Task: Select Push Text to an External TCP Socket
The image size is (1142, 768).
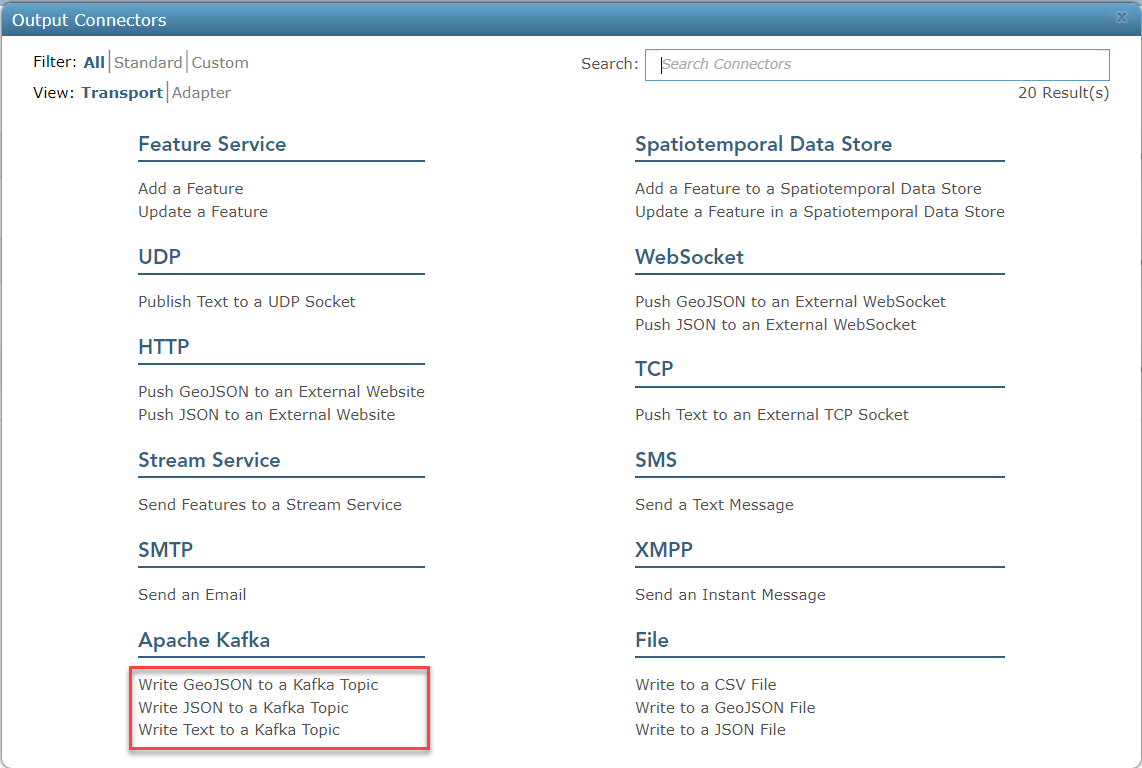Action: pos(771,414)
